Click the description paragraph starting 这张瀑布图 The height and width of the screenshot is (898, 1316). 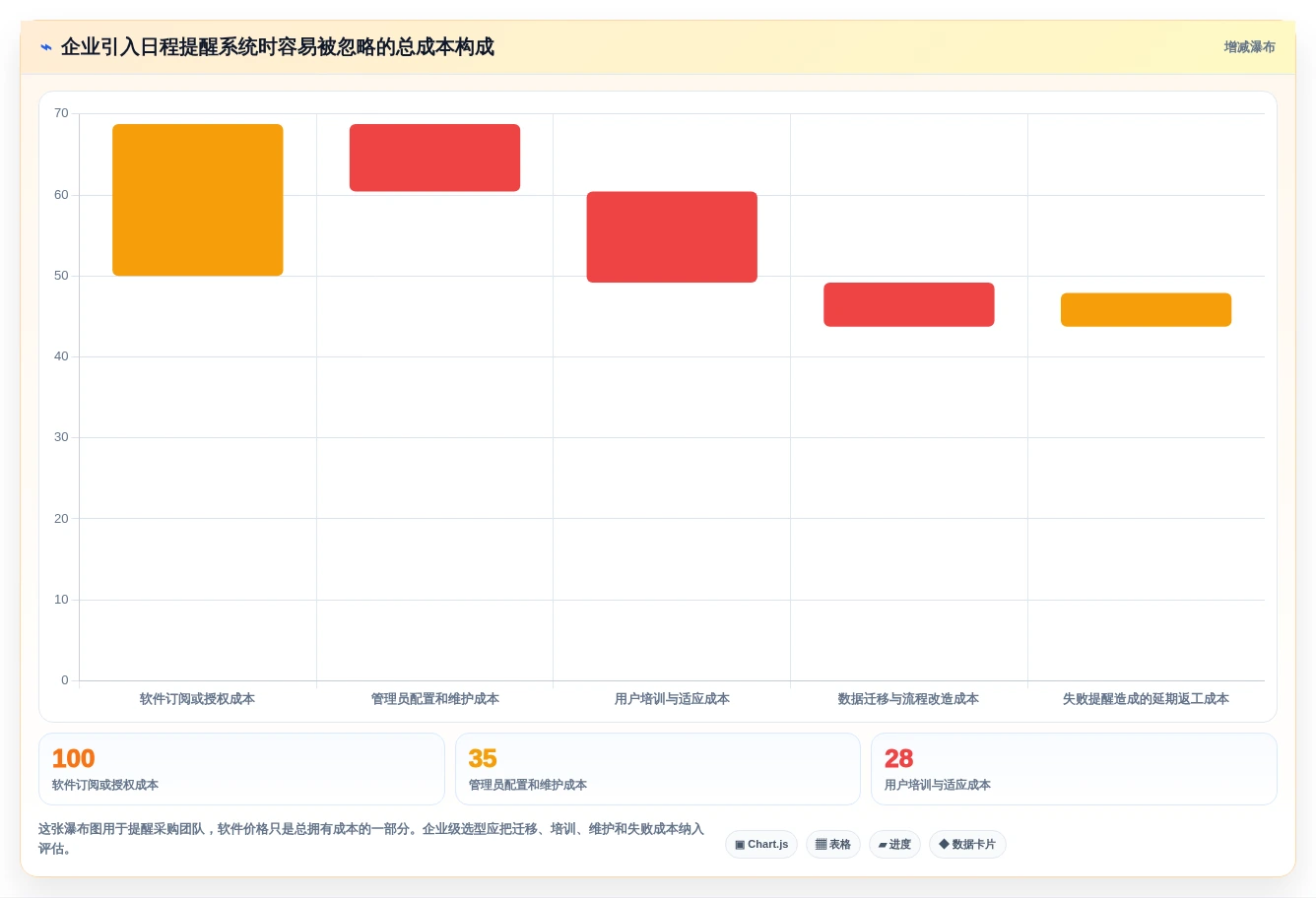tap(371, 839)
